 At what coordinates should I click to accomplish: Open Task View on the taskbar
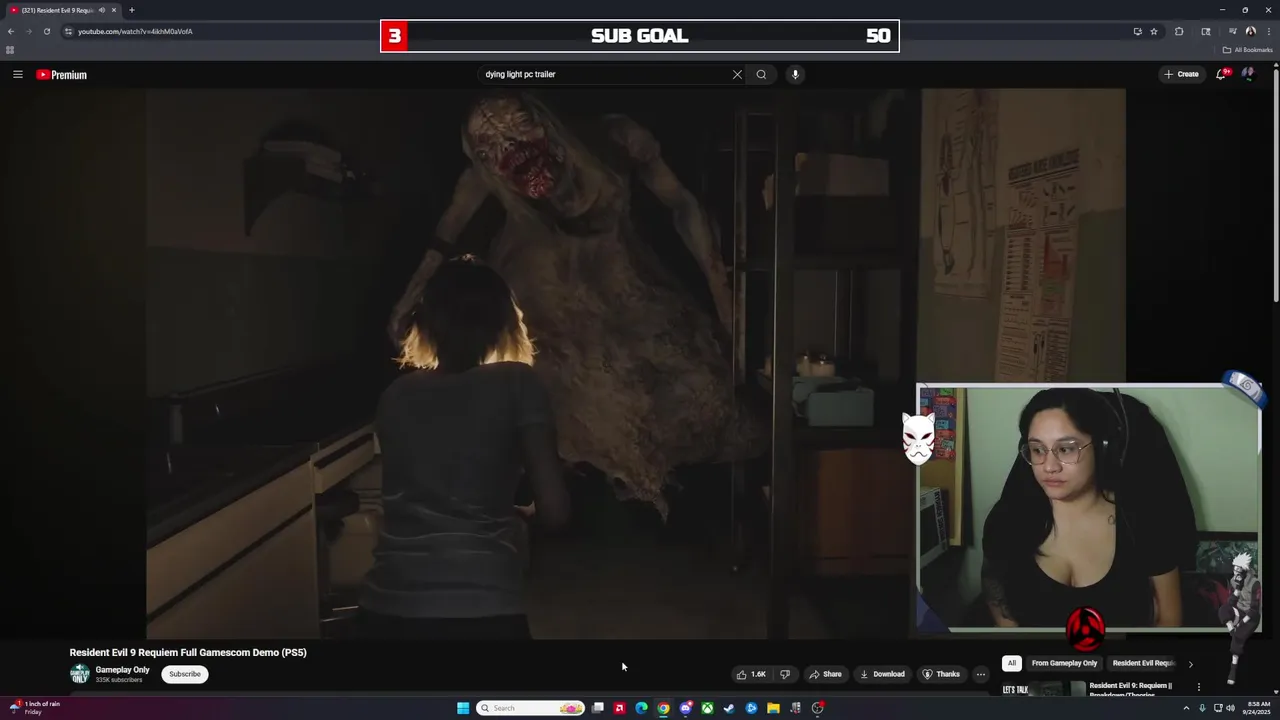coord(597,708)
